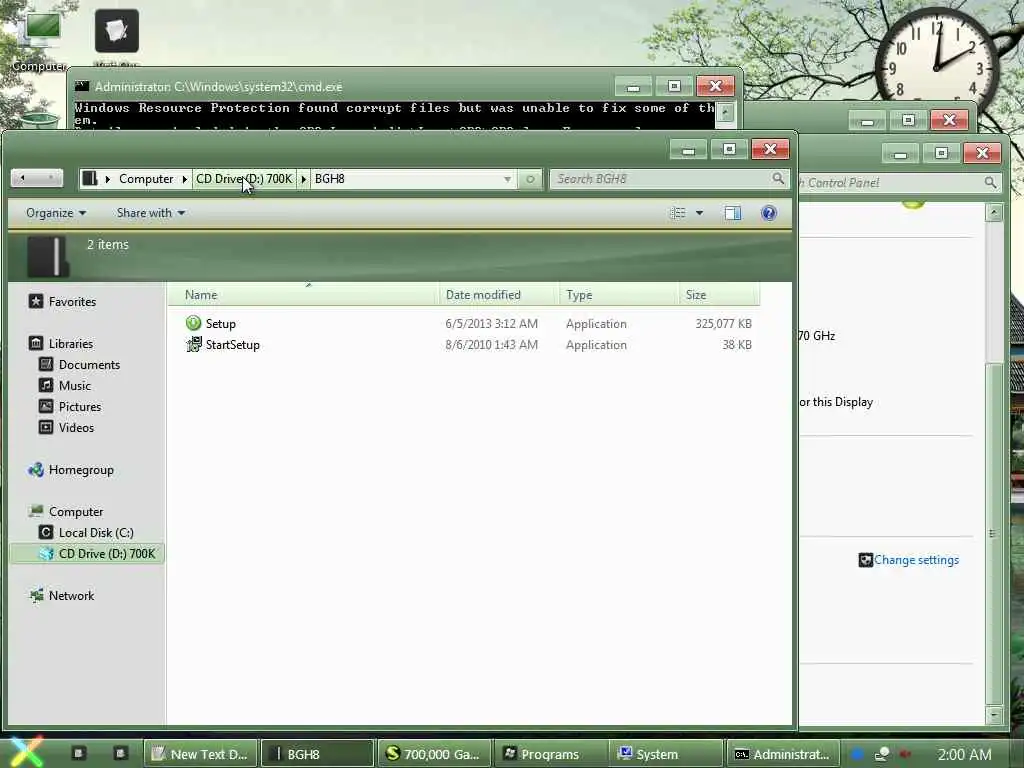Expand the address bar history dropdown
Image resolution: width=1024 pixels, height=768 pixels.
point(507,179)
